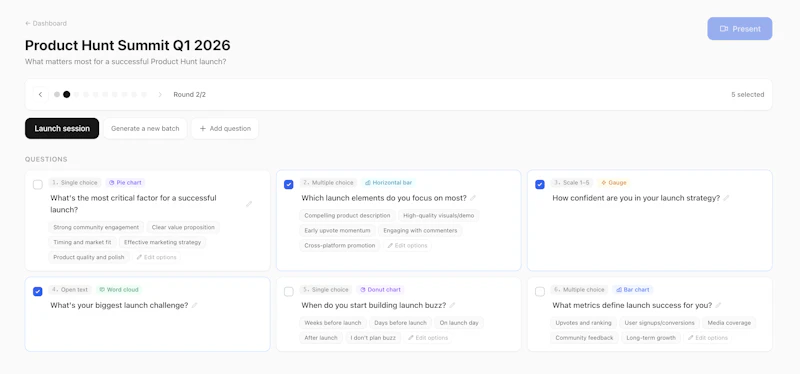Image resolution: width=800 pixels, height=374 pixels.
Task: Open the Pie chart type tag
Action: (x=126, y=183)
